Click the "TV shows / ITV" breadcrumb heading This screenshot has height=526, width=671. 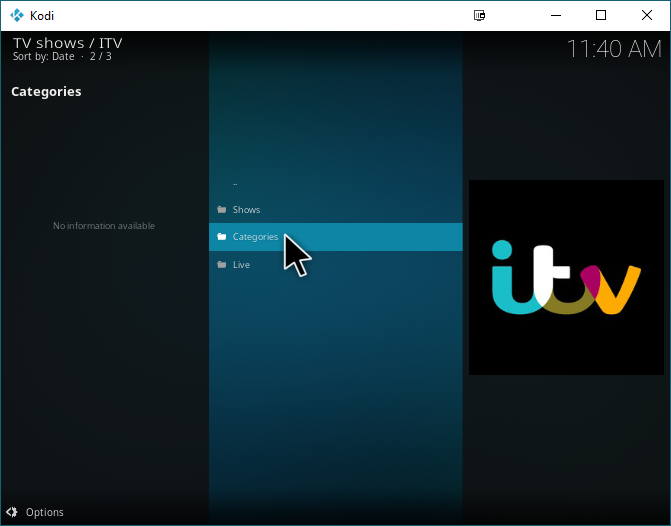coord(68,43)
